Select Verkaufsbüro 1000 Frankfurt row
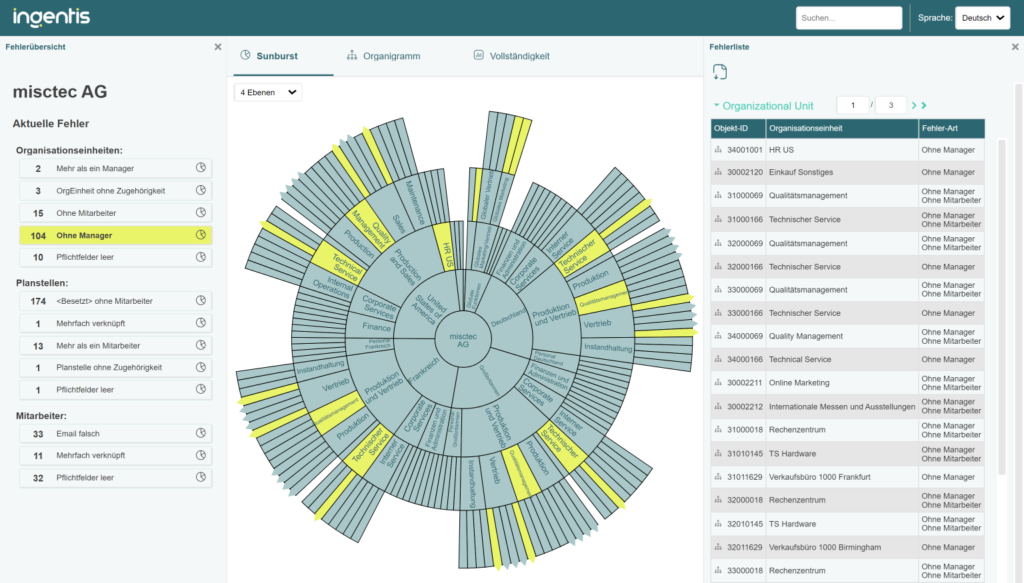 pos(848,477)
